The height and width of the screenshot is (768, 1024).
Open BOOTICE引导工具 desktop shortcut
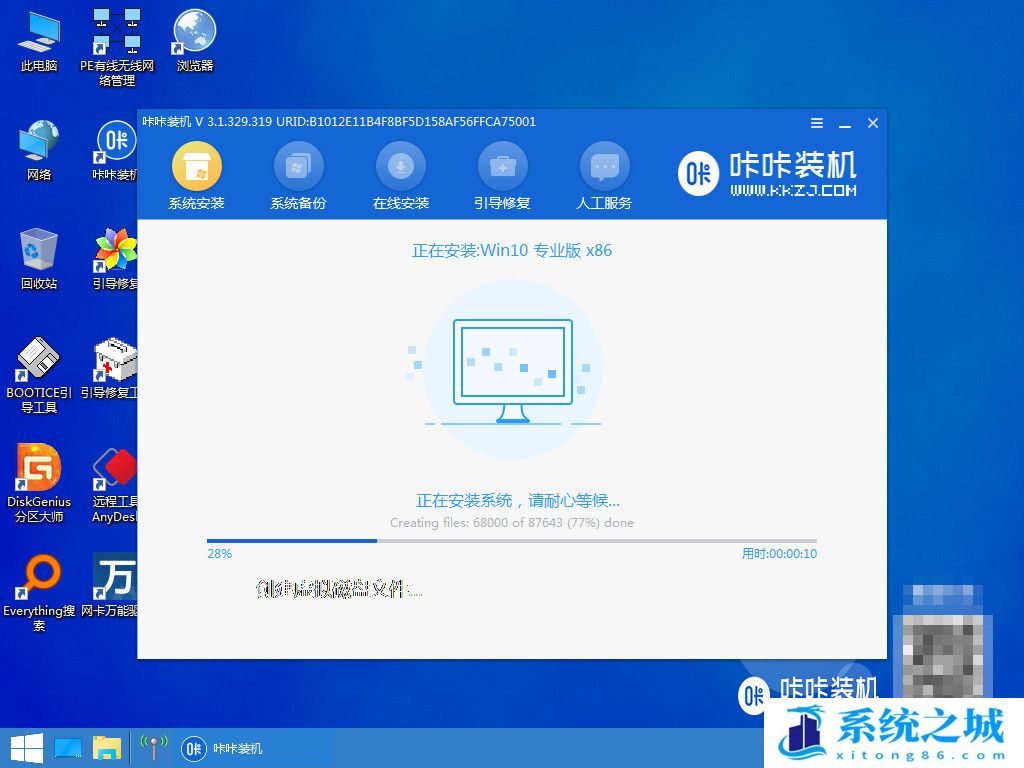pyautogui.click(x=39, y=375)
